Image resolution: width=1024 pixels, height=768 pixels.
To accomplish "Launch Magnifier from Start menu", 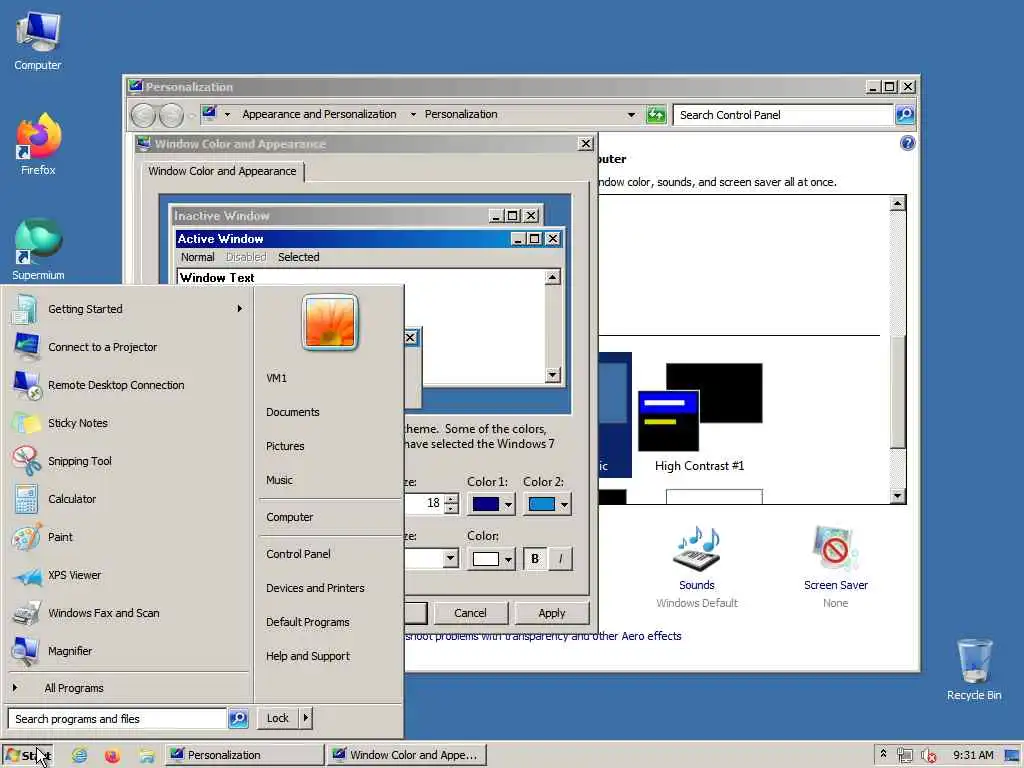I will click(x=52, y=650).
